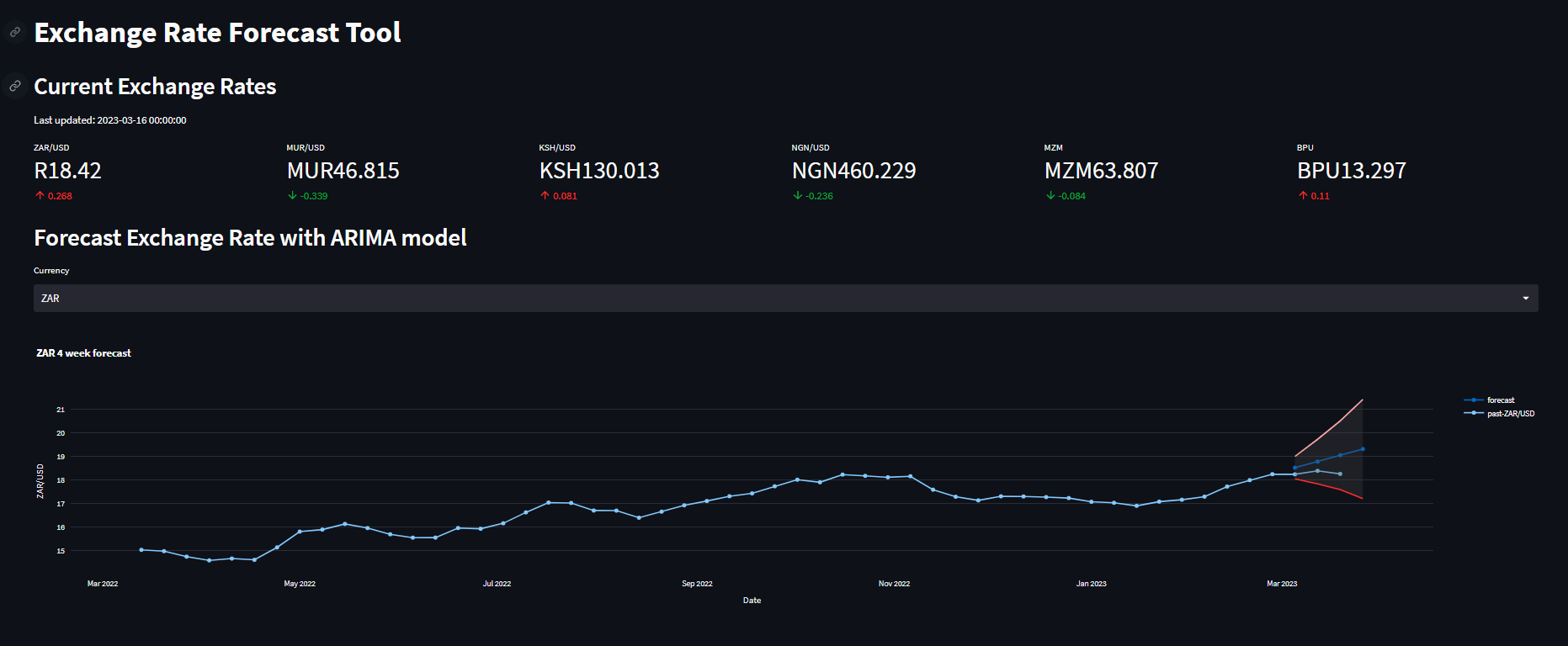The image size is (1568, 646).
Task: Click the Last updated timestamp text
Action: (109, 120)
